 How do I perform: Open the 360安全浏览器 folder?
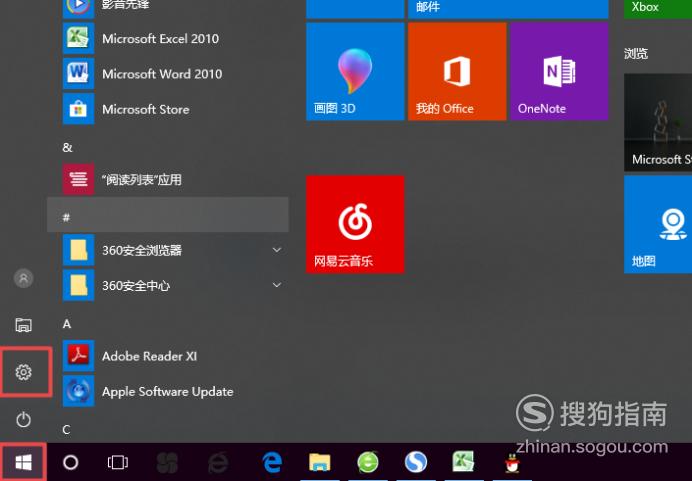[168, 250]
